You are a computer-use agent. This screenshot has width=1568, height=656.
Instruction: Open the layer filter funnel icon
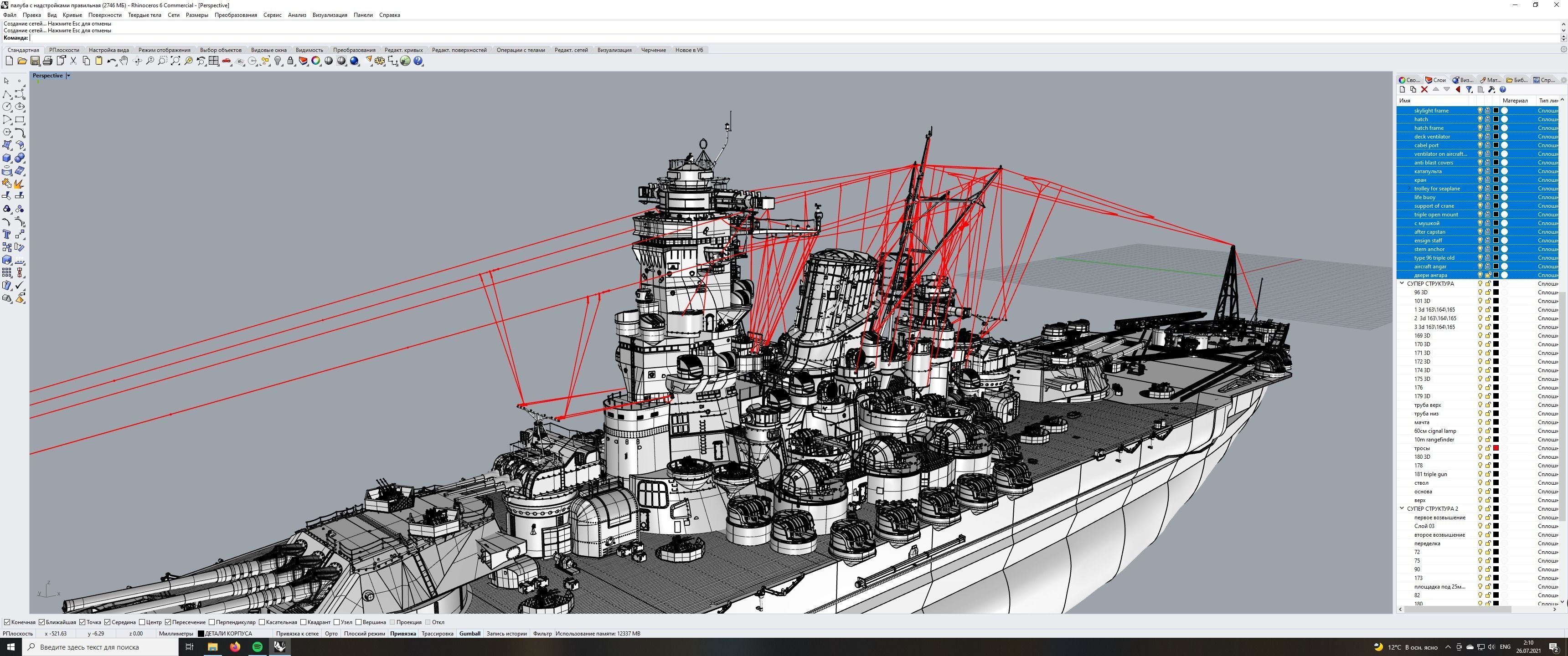click(x=1469, y=89)
